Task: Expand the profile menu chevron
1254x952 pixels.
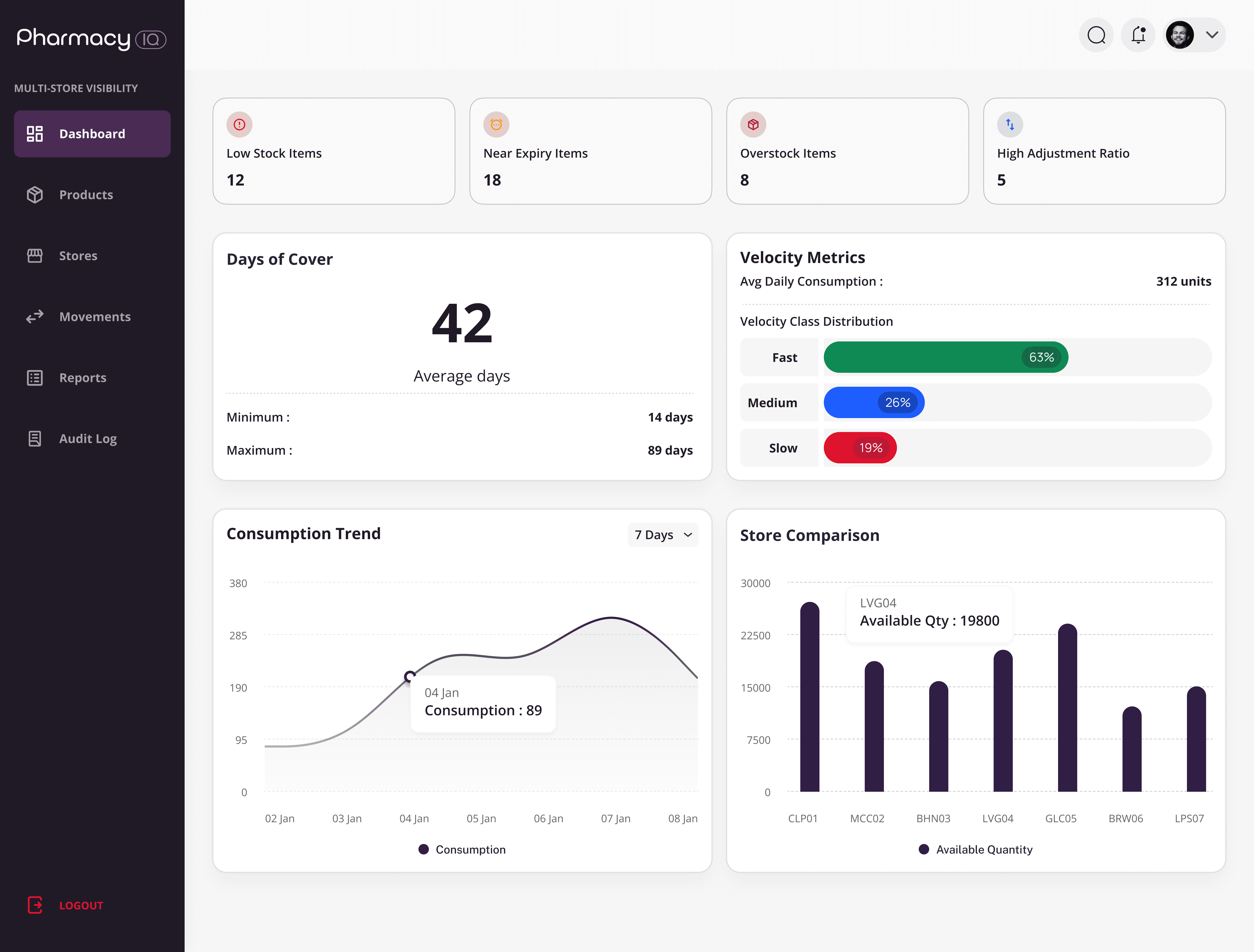Action: click(1212, 35)
